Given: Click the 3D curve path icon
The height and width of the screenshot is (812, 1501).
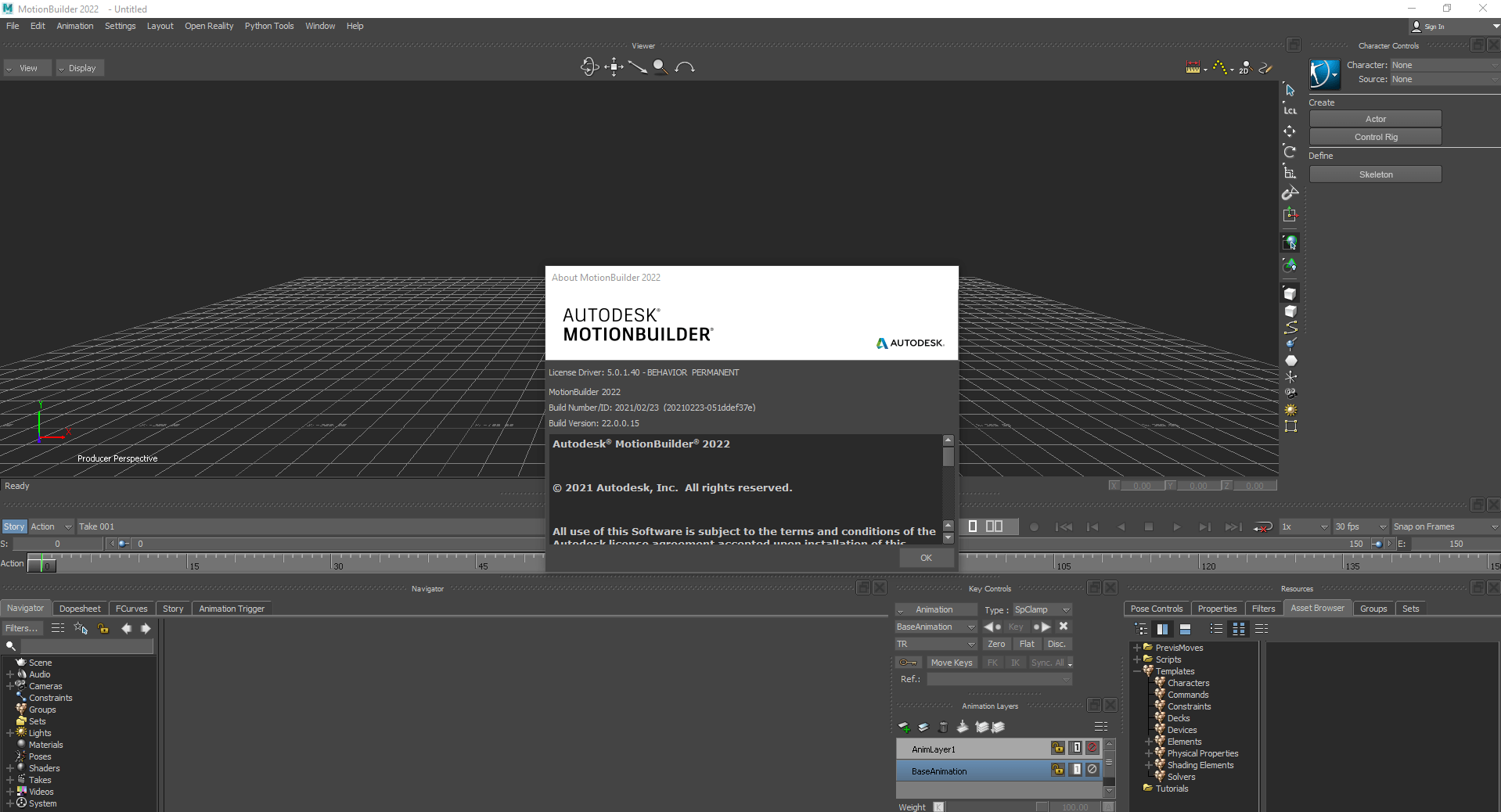Looking at the screenshot, I should coord(1290,327).
